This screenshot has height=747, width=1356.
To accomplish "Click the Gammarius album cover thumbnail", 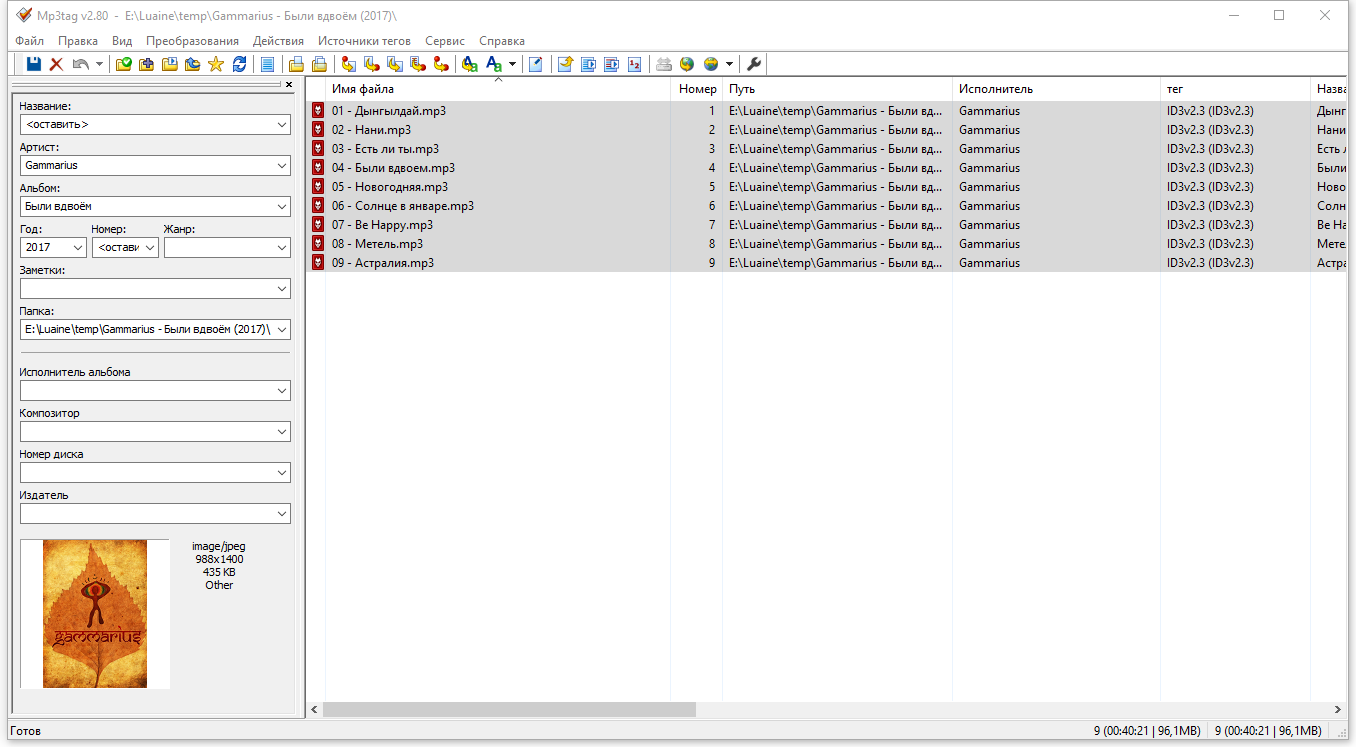I will pyautogui.click(x=95, y=614).
